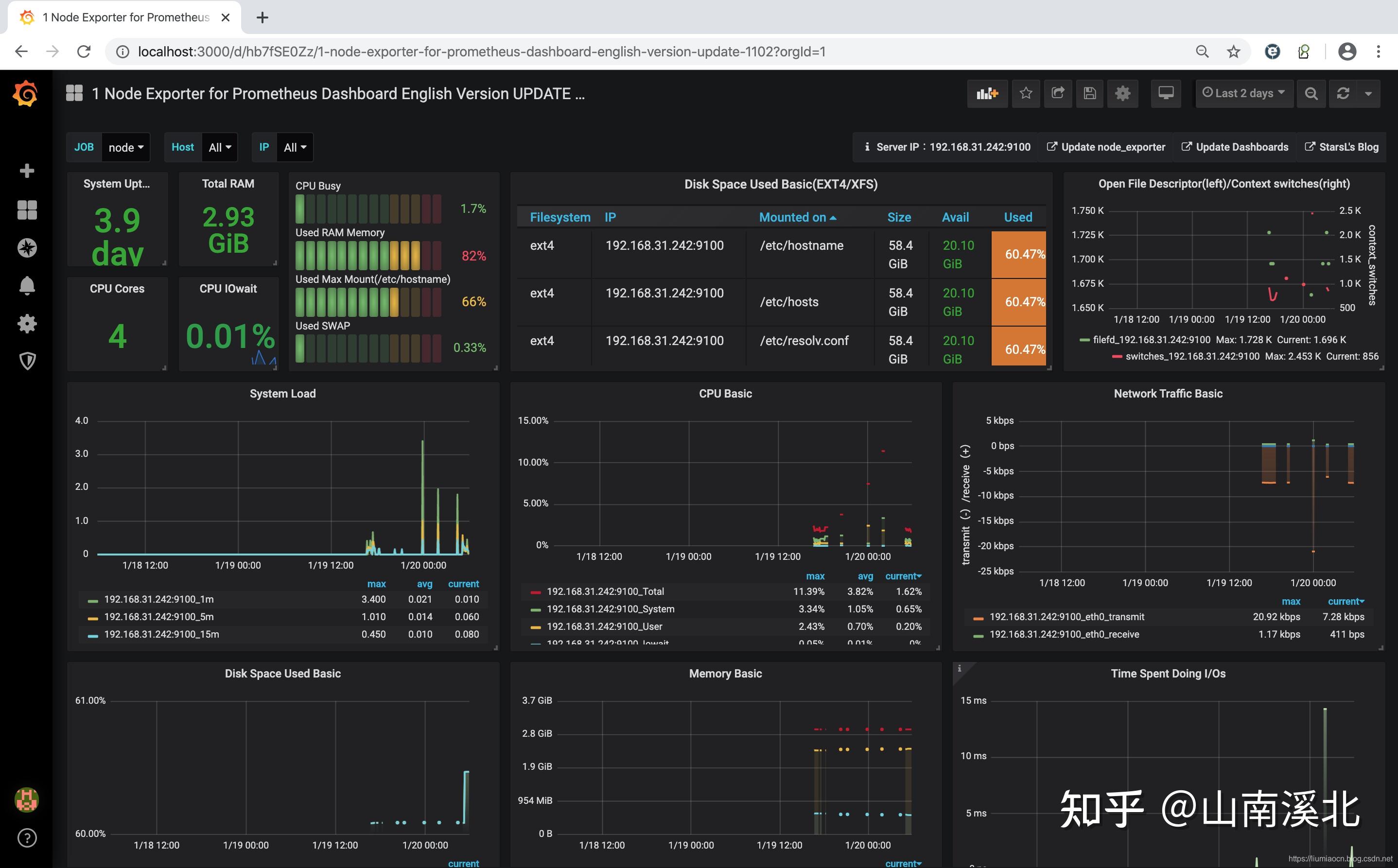Click the Add panel icon
This screenshot has height=868, width=1398.
click(x=987, y=94)
